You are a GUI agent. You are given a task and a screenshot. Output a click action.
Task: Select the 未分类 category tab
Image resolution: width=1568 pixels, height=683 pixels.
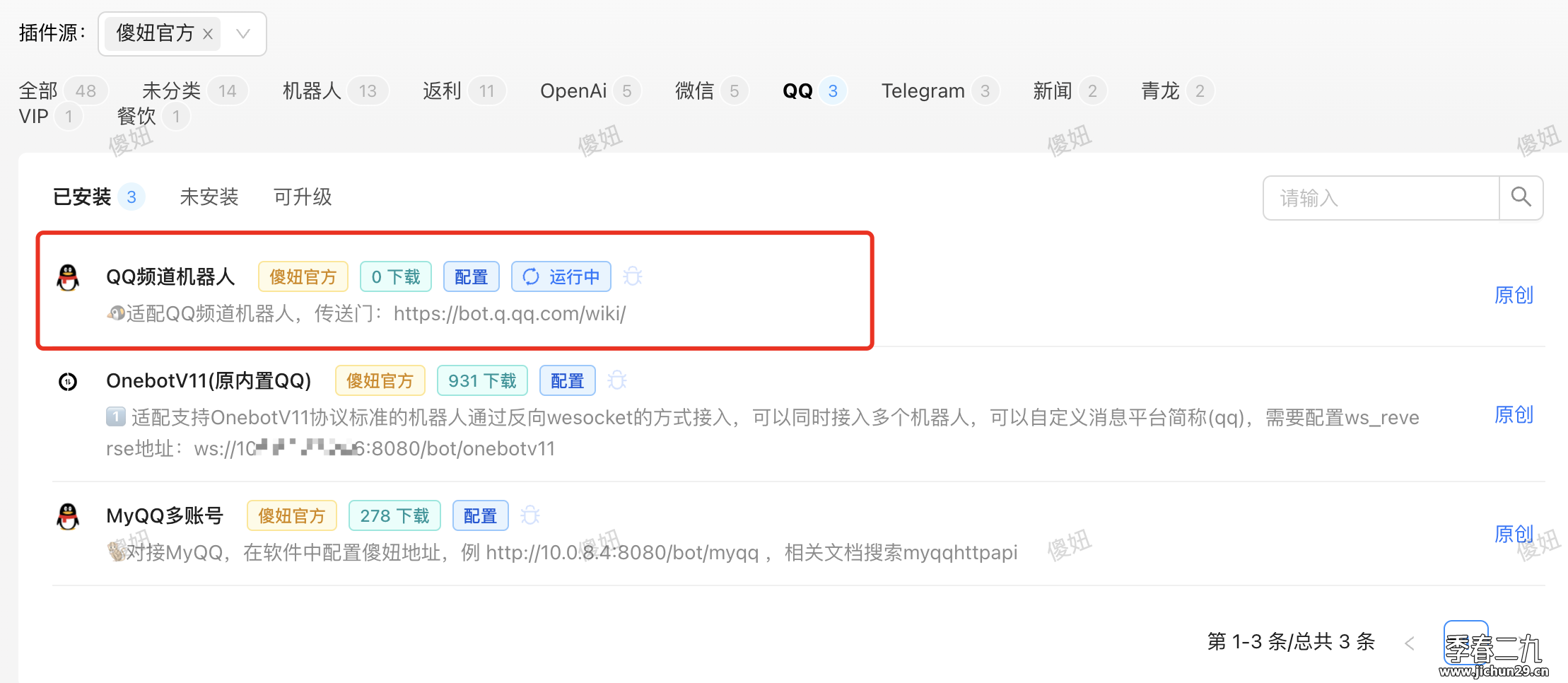pos(194,91)
